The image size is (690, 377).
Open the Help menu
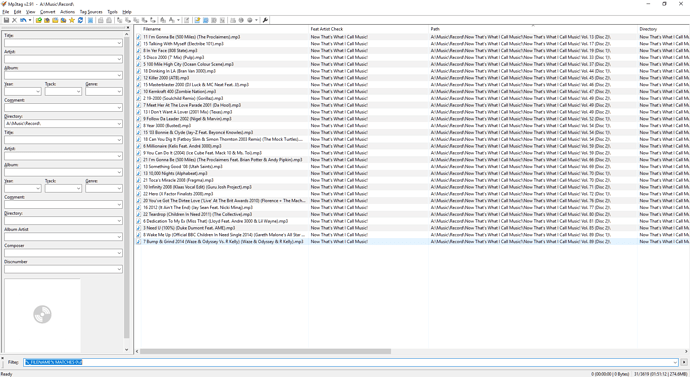point(127,12)
